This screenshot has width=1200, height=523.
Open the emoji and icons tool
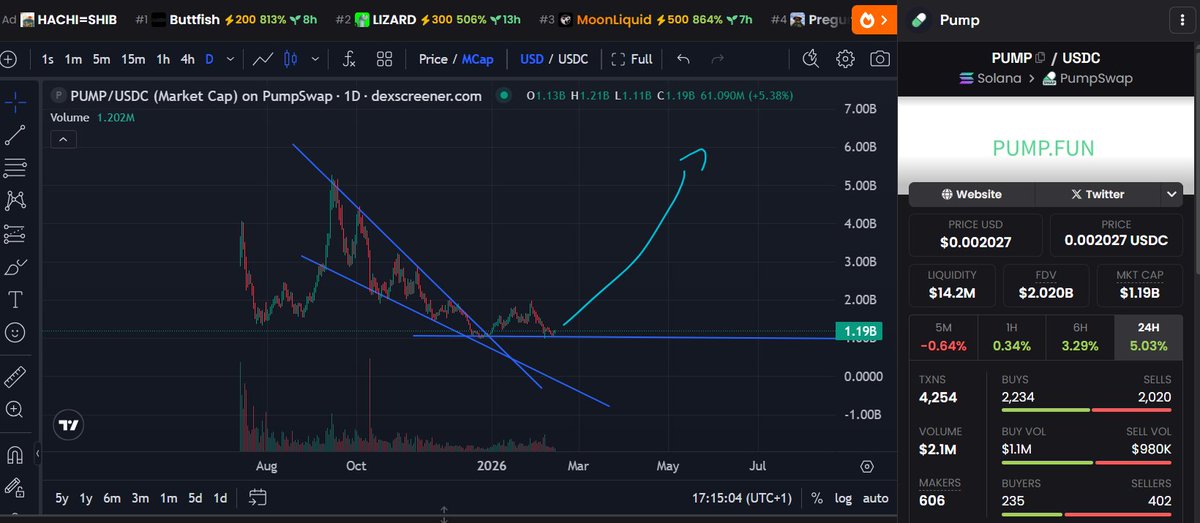tap(15, 331)
